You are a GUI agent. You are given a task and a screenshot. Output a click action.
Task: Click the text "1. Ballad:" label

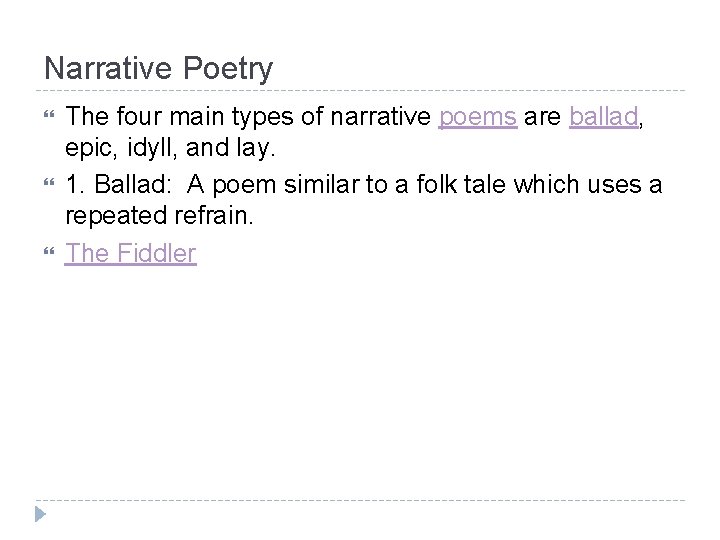pos(115,186)
